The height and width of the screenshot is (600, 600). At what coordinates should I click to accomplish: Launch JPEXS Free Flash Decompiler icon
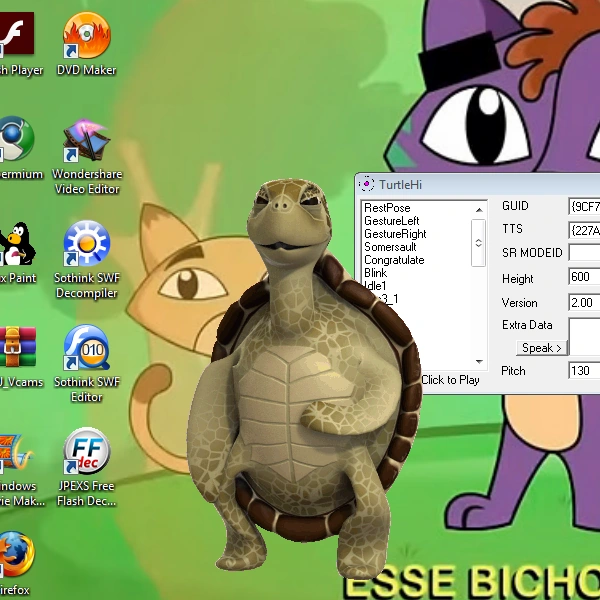(86, 467)
